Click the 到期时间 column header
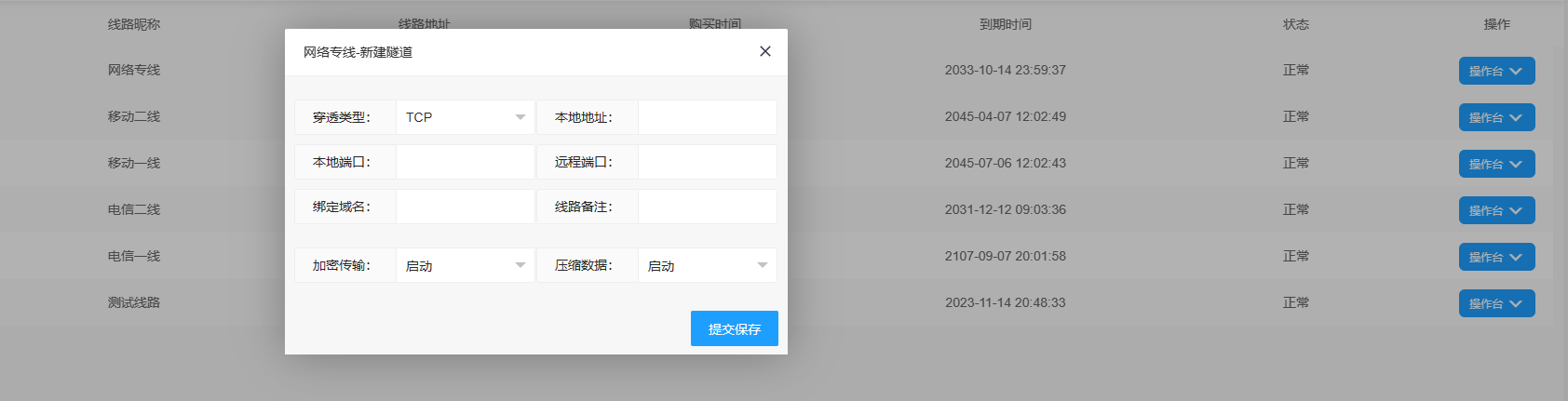 [1005, 24]
